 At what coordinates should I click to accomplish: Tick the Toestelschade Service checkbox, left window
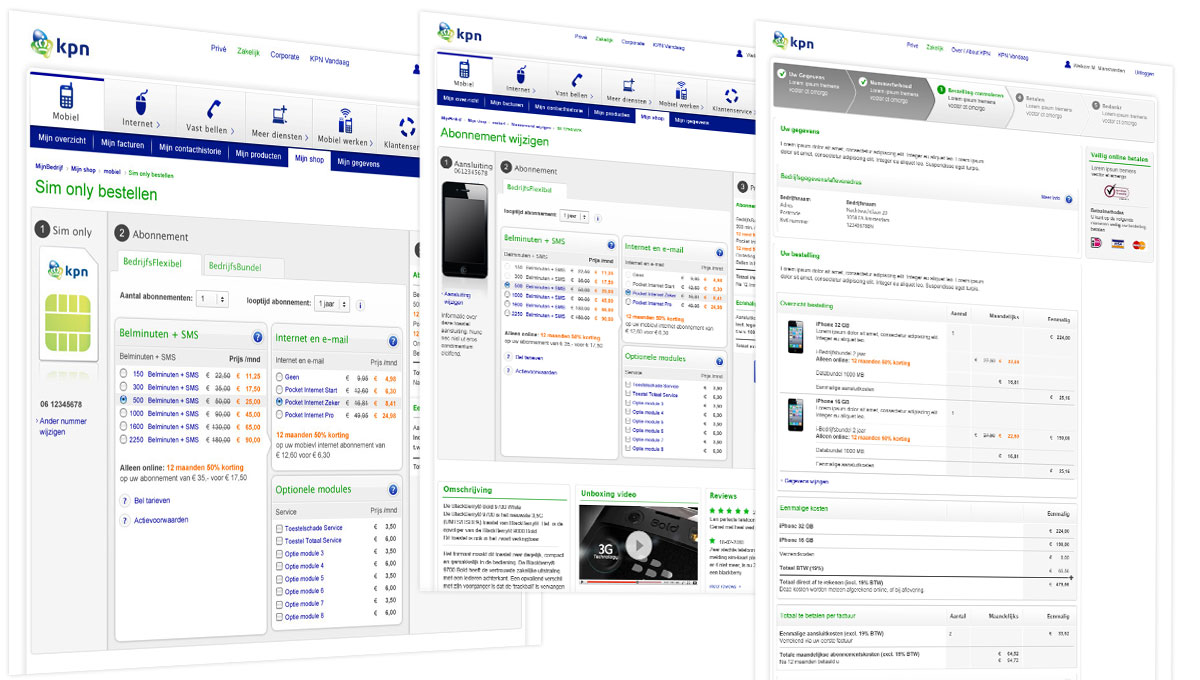[x=277, y=527]
